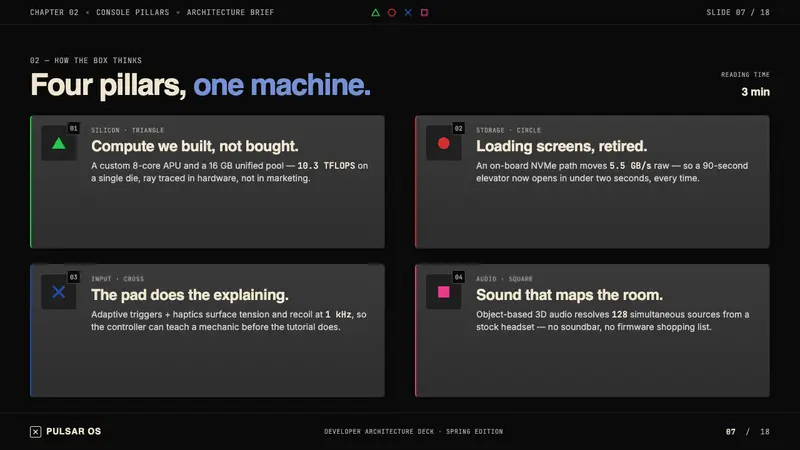Click the green triangle outline in header
This screenshot has width=800, height=450.
(x=376, y=12)
